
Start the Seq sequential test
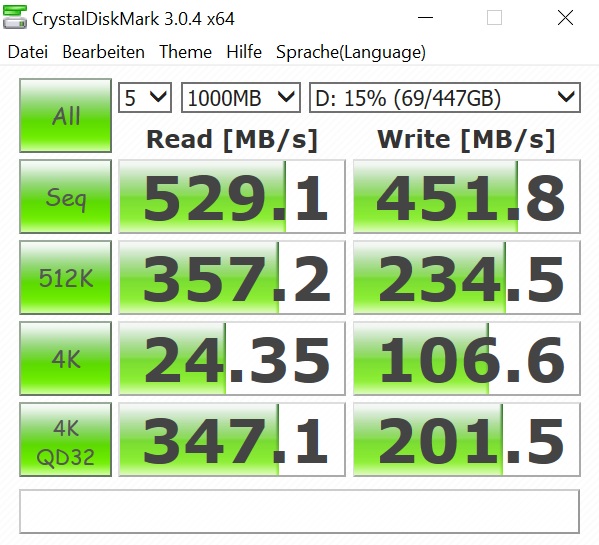65,196
